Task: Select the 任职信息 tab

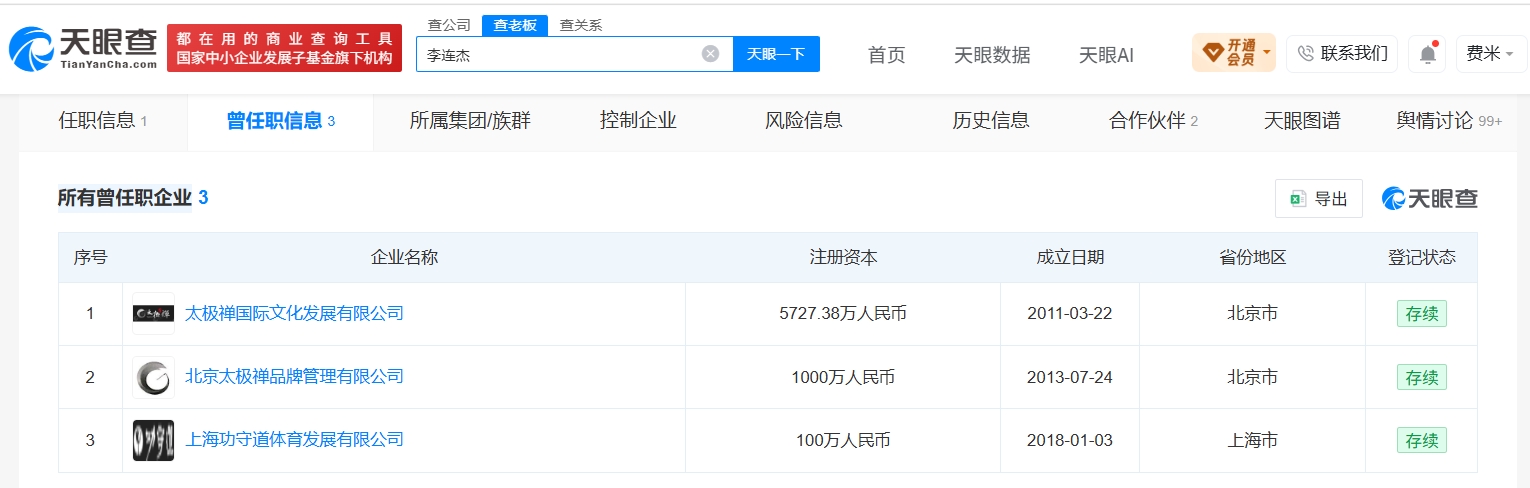Action: coord(103,121)
